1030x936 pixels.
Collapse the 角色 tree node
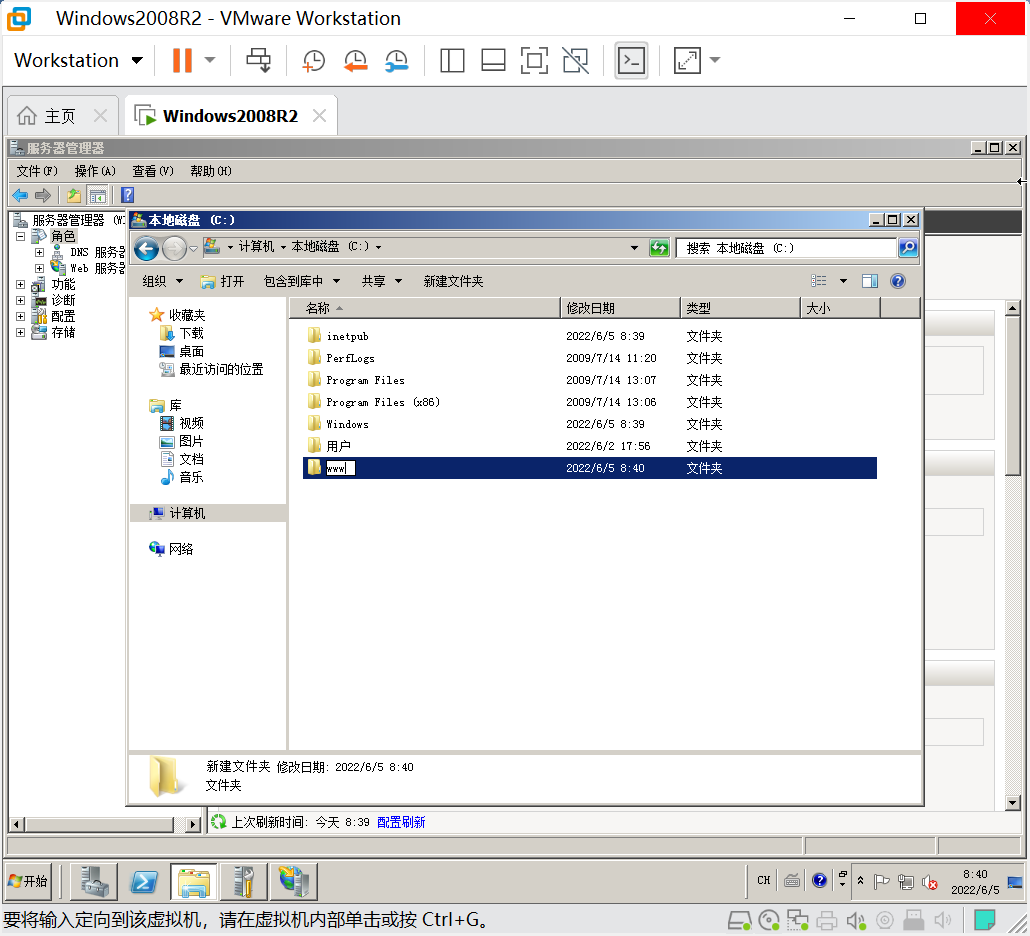[20, 236]
